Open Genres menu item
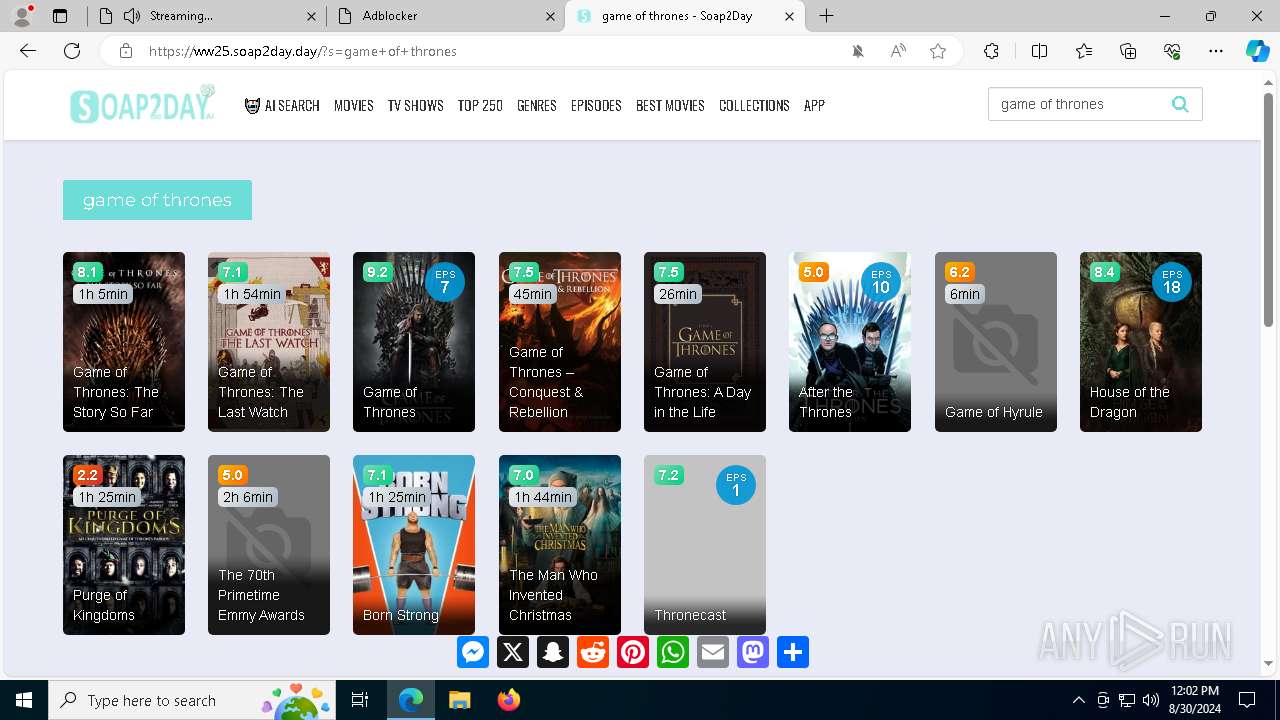This screenshot has height=720, width=1280. 537,105
